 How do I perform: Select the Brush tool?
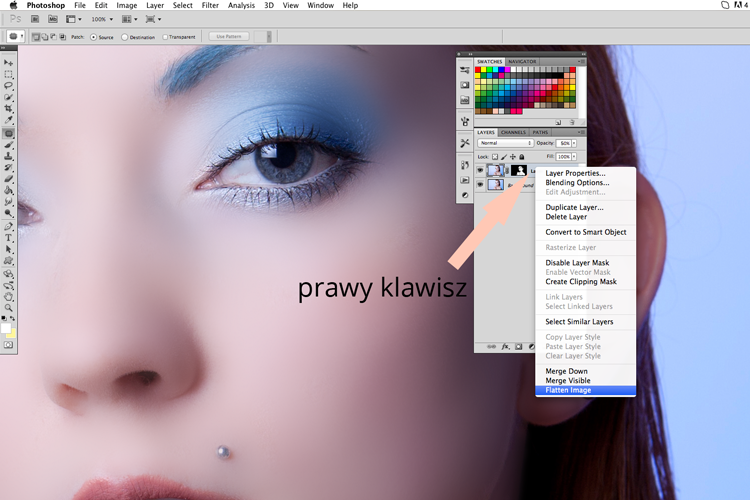(x=8, y=144)
